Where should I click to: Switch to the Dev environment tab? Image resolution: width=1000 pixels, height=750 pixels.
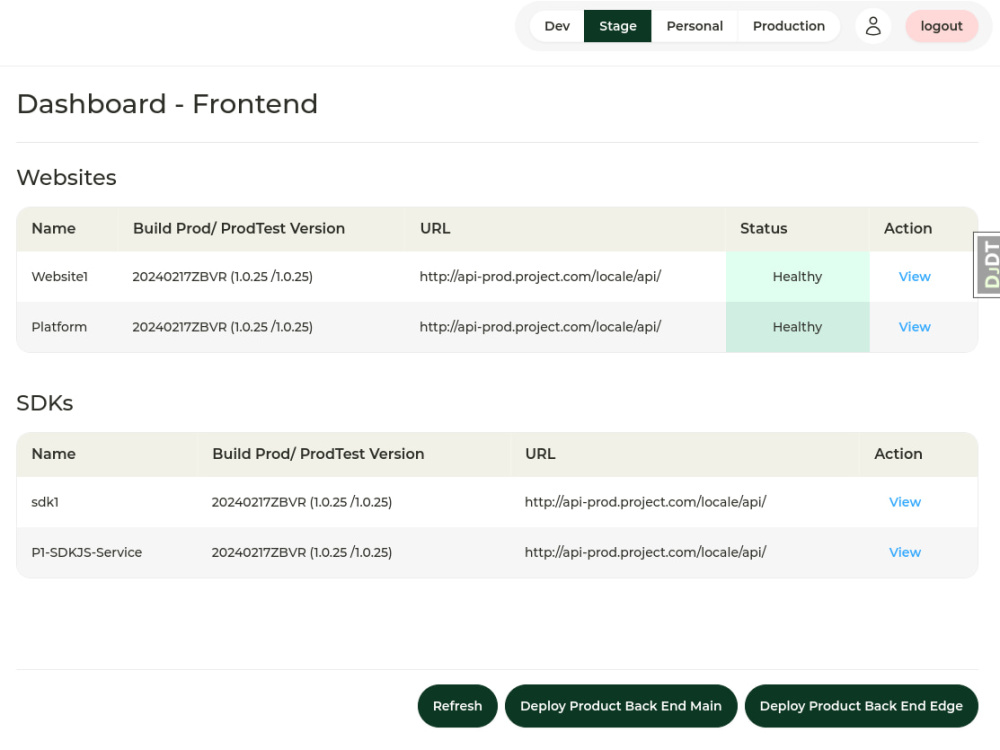click(x=557, y=26)
